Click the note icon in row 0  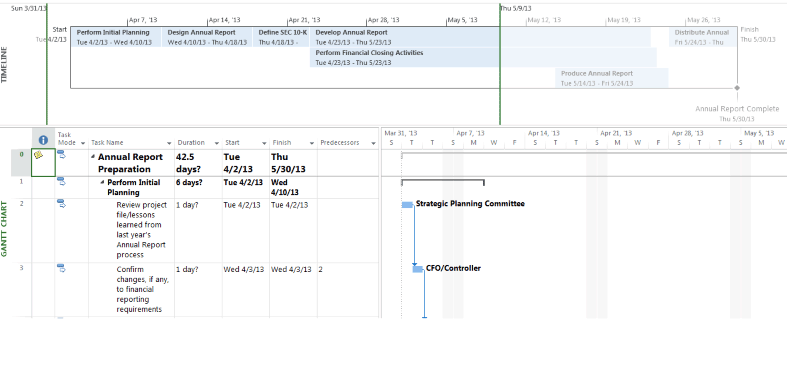[38, 156]
